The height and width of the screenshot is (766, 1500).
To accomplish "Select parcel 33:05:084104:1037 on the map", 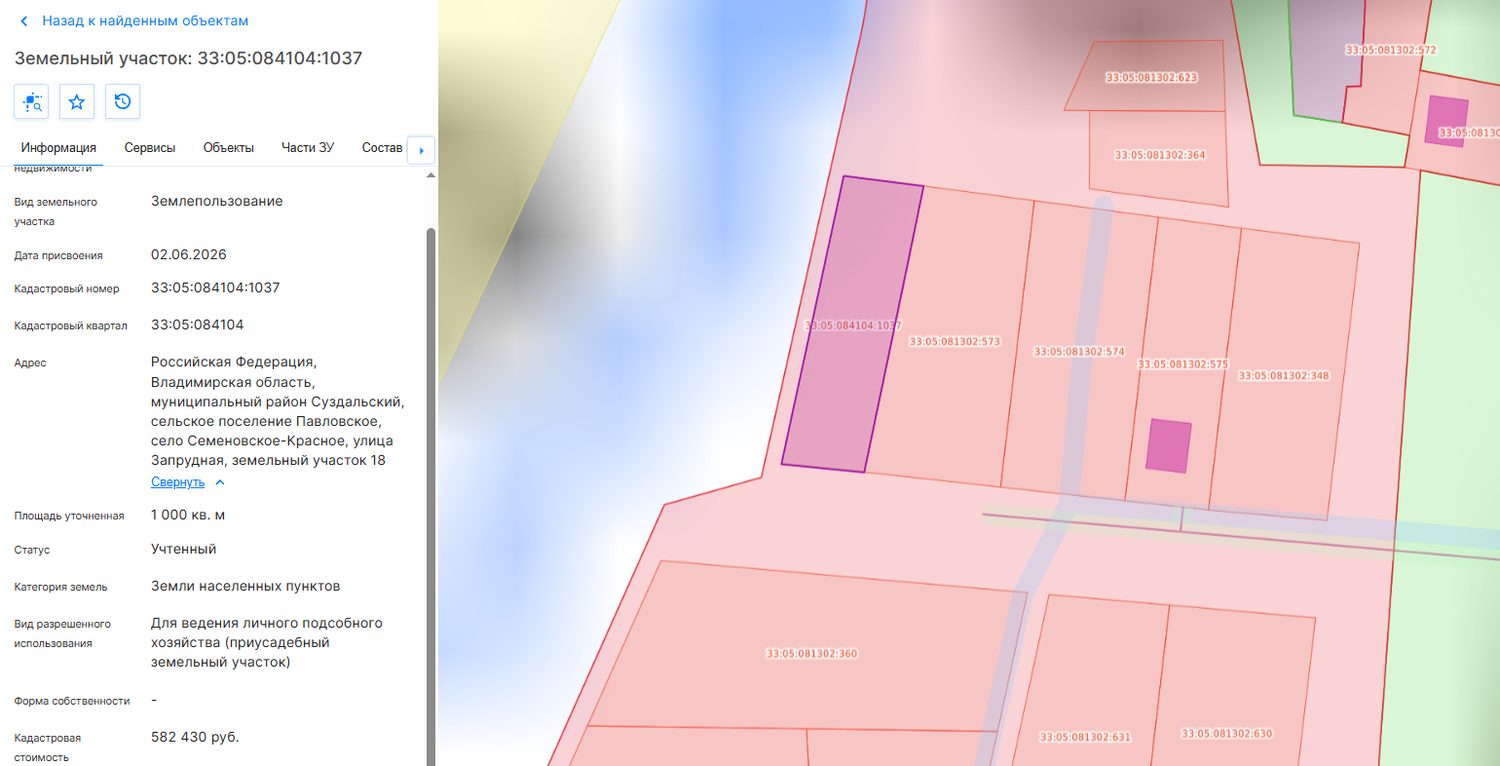I will click(x=852, y=325).
